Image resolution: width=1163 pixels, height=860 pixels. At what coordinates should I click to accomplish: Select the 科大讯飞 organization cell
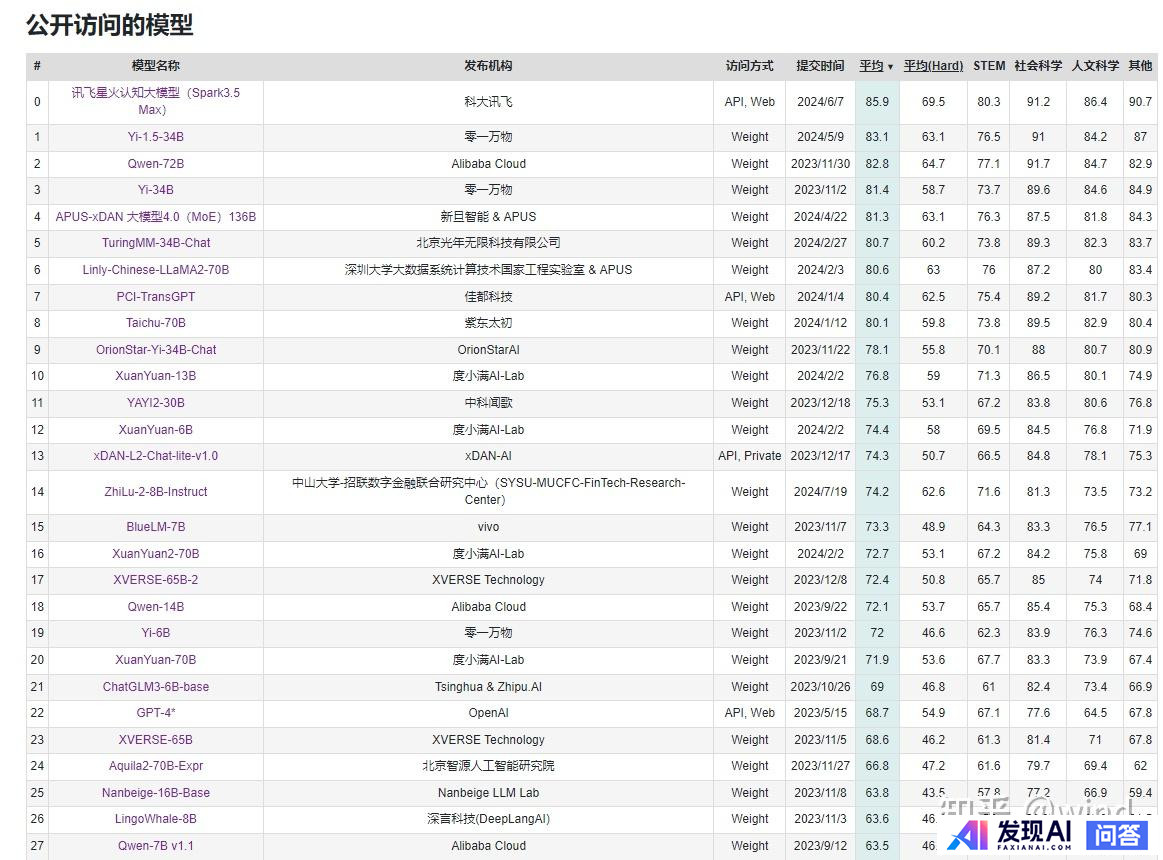click(x=488, y=102)
